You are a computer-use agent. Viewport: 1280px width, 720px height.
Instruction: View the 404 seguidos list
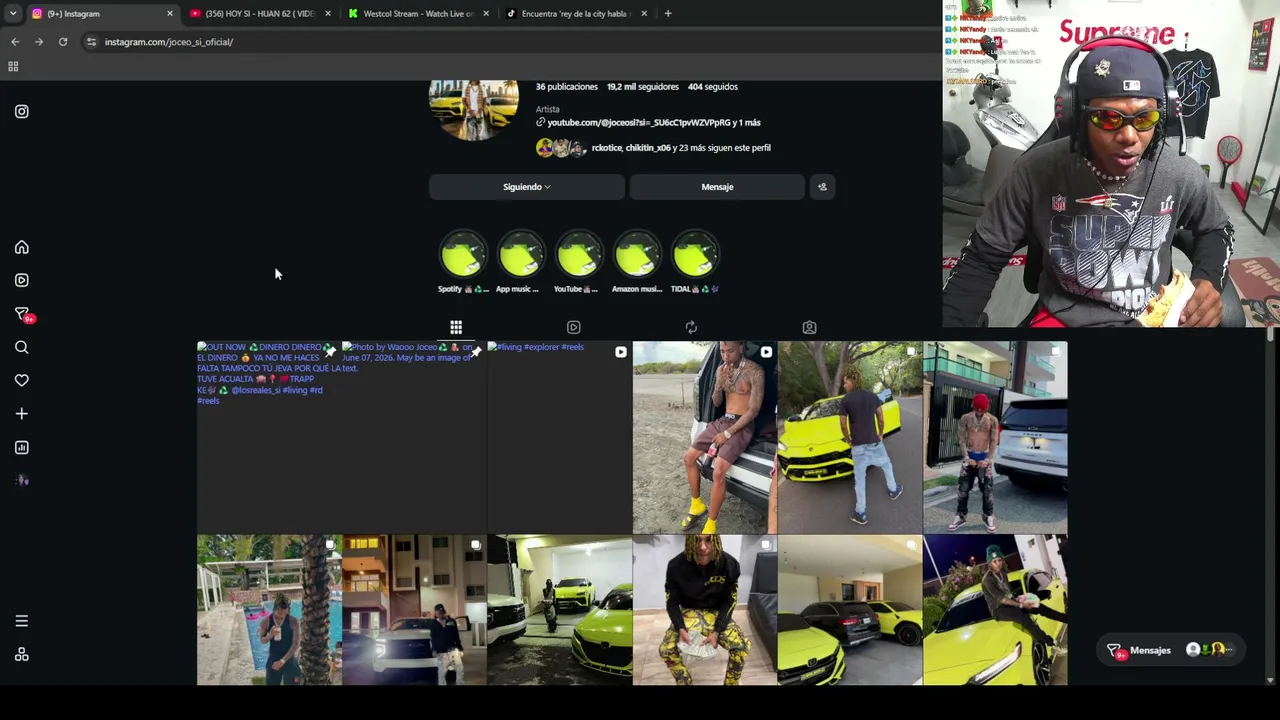713,87
